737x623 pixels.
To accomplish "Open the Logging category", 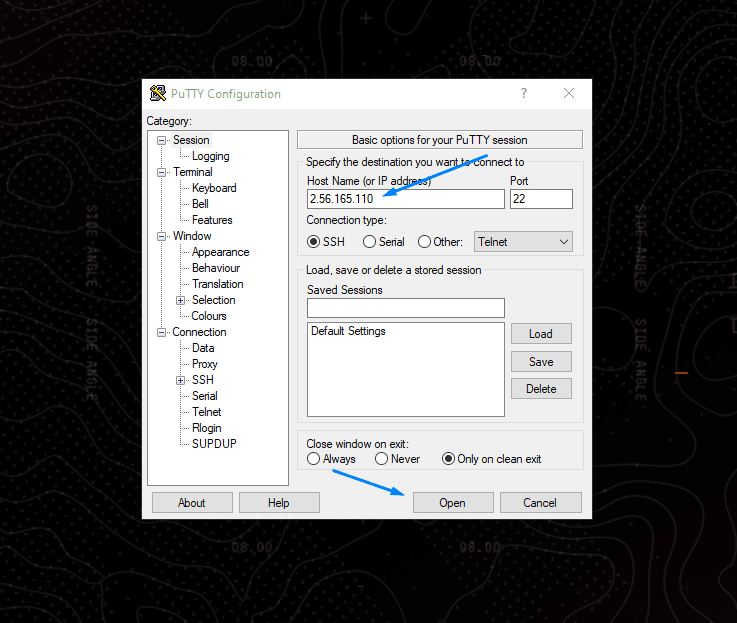I will (211, 156).
